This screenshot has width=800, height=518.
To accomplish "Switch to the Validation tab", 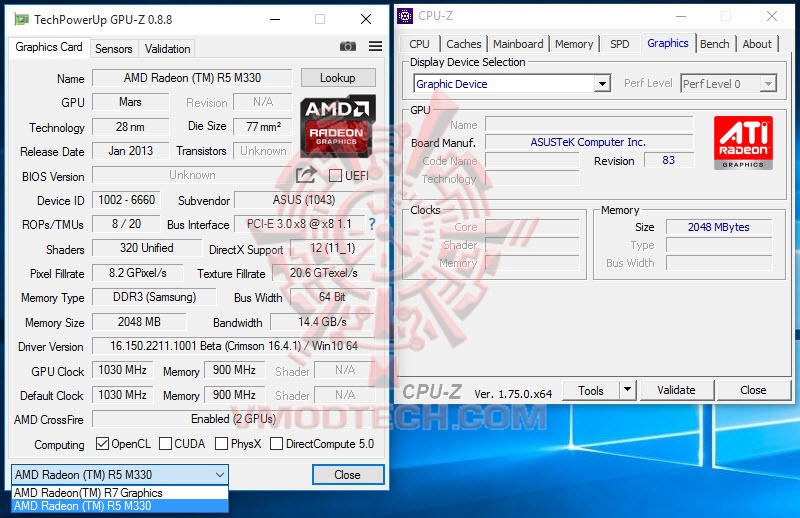I will tap(167, 49).
